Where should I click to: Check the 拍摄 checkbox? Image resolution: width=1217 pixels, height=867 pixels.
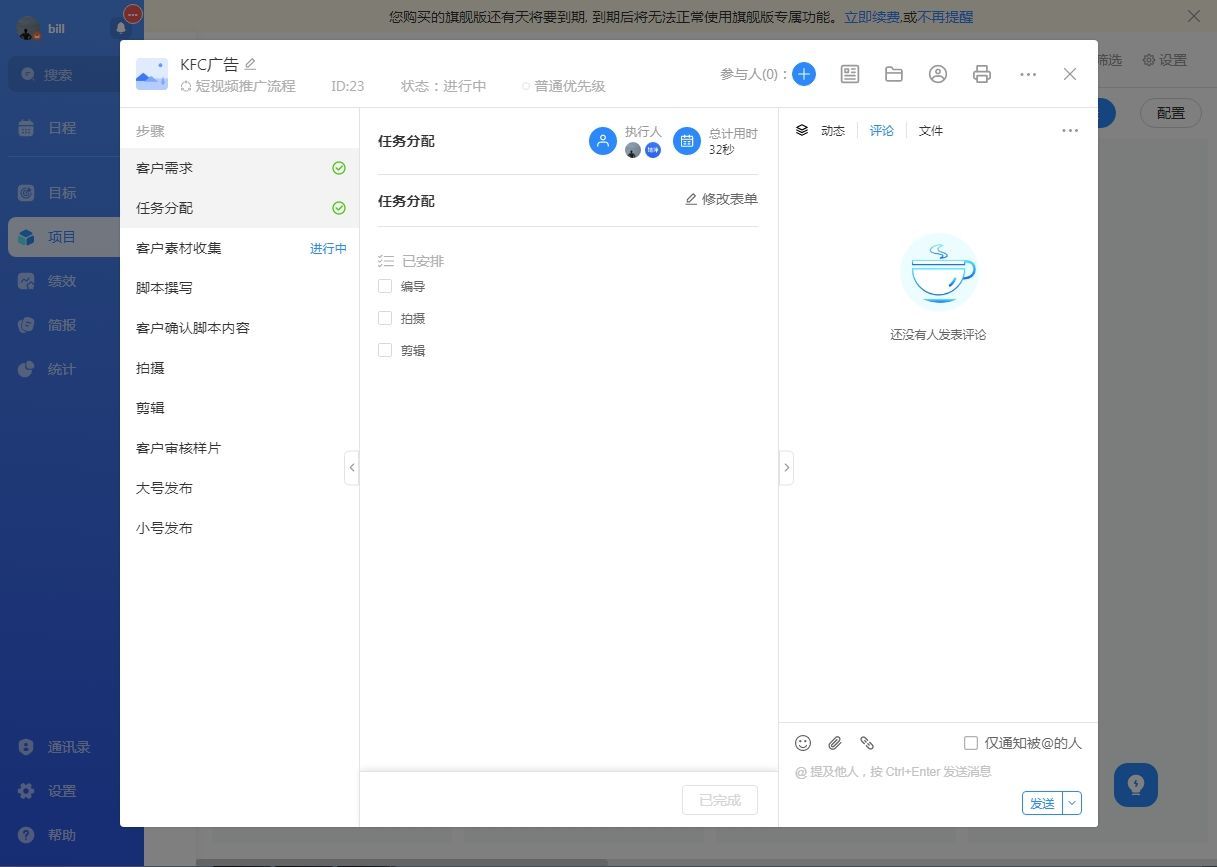[385, 318]
